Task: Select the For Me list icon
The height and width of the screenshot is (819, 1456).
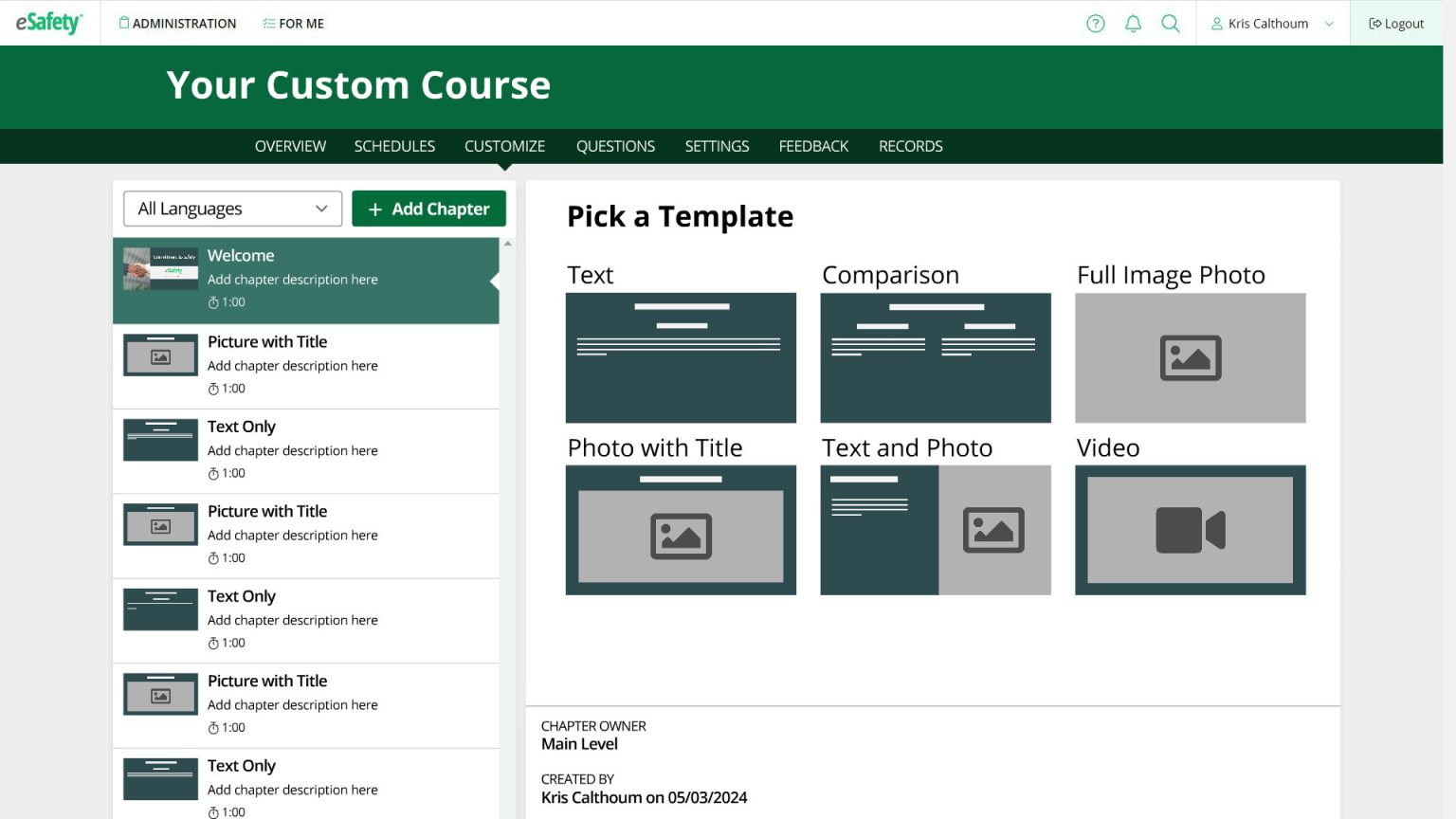Action: (x=266, y=22)
